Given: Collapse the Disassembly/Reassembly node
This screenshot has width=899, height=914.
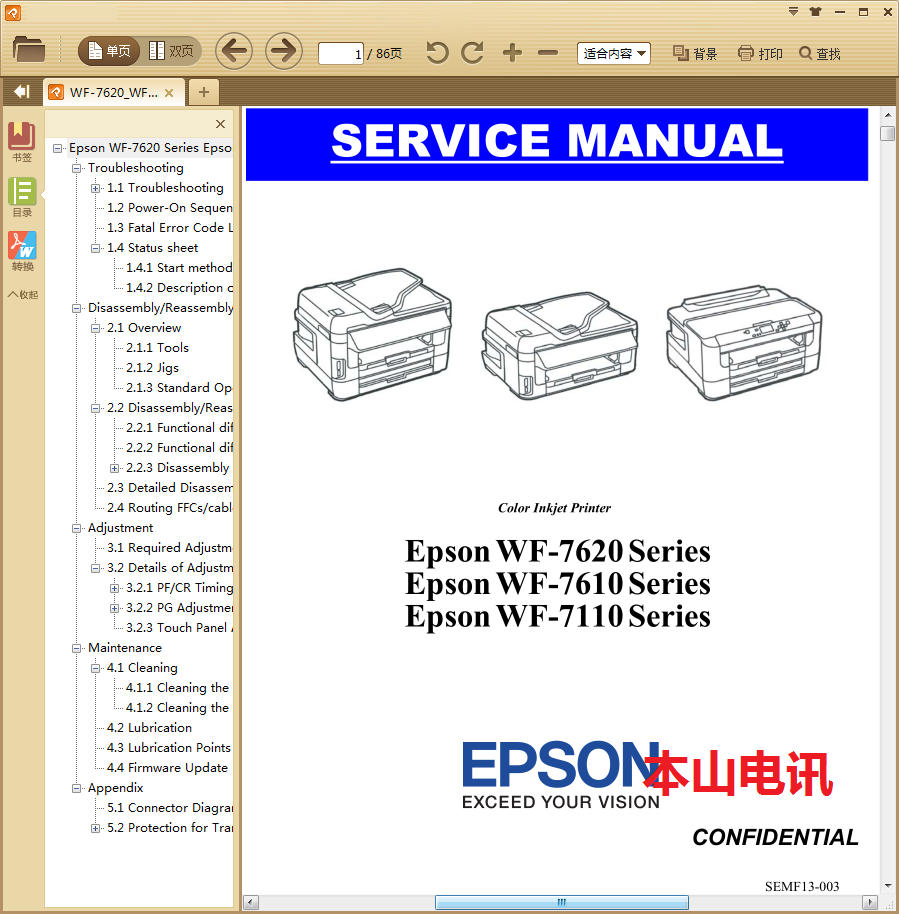Looking at the screenshot, I should [76, 308].
